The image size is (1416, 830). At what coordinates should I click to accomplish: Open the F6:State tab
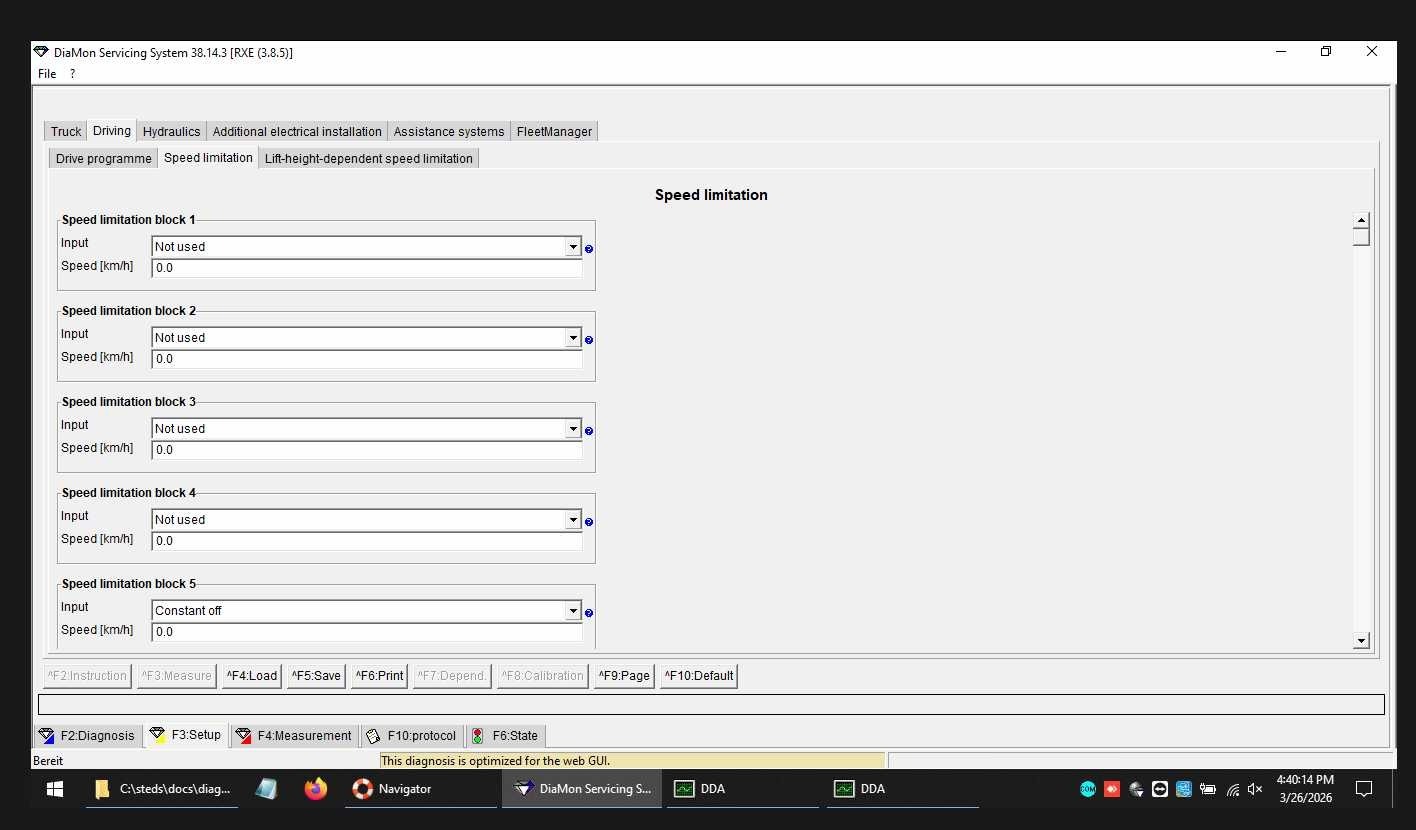pos(505,736)
